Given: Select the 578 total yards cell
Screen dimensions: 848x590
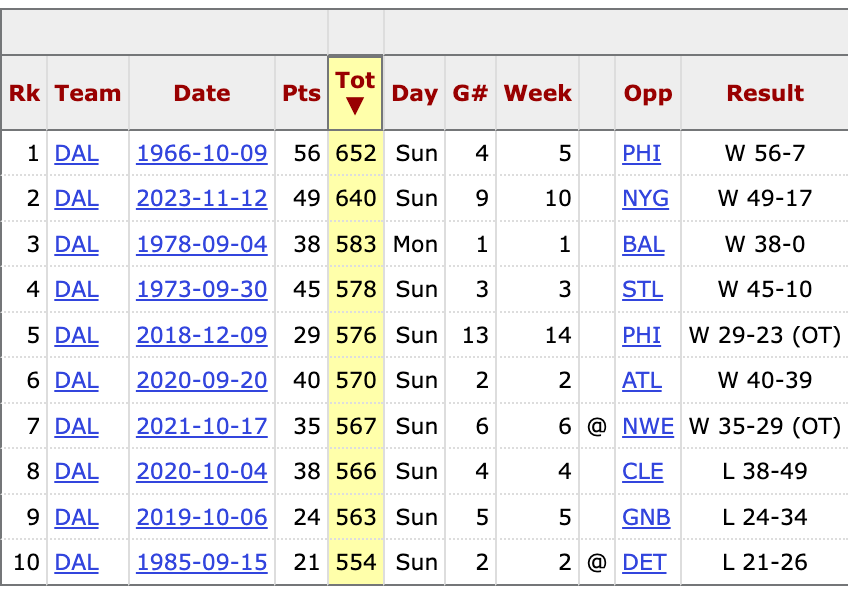Looking at the screenshot, I should [356, 289].
